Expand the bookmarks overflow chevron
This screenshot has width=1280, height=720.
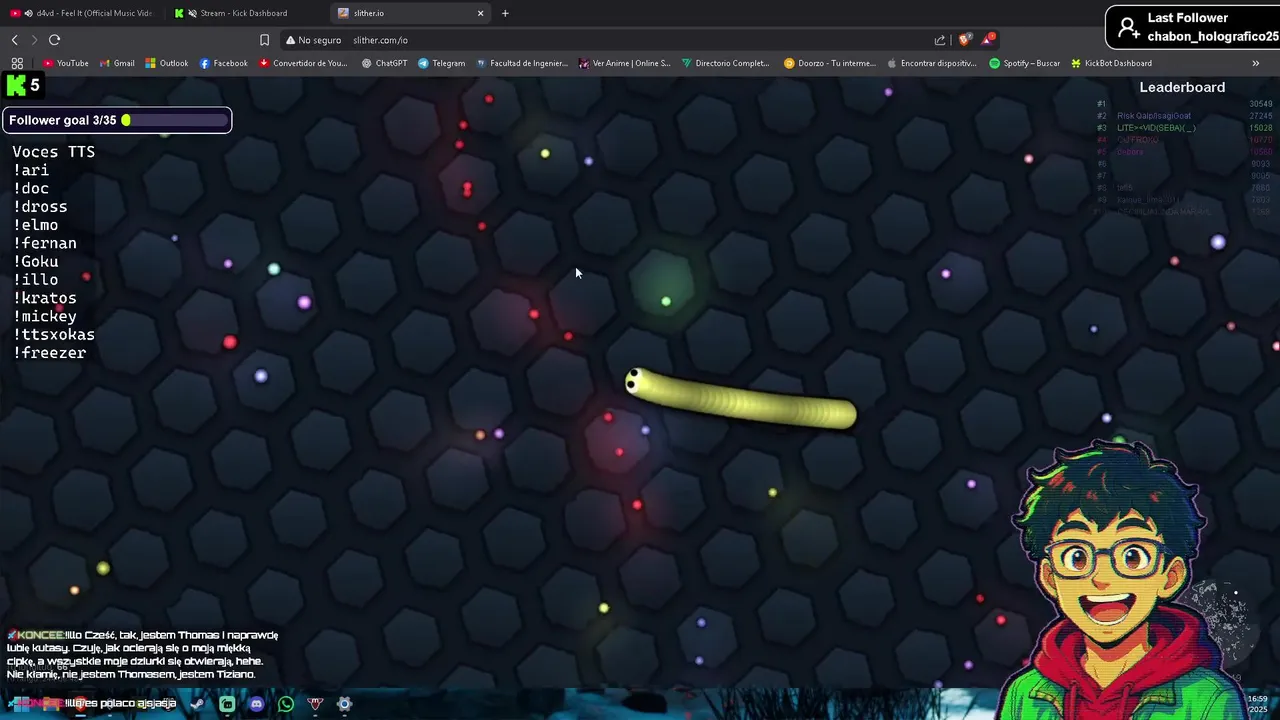(x=1256, y=63)
